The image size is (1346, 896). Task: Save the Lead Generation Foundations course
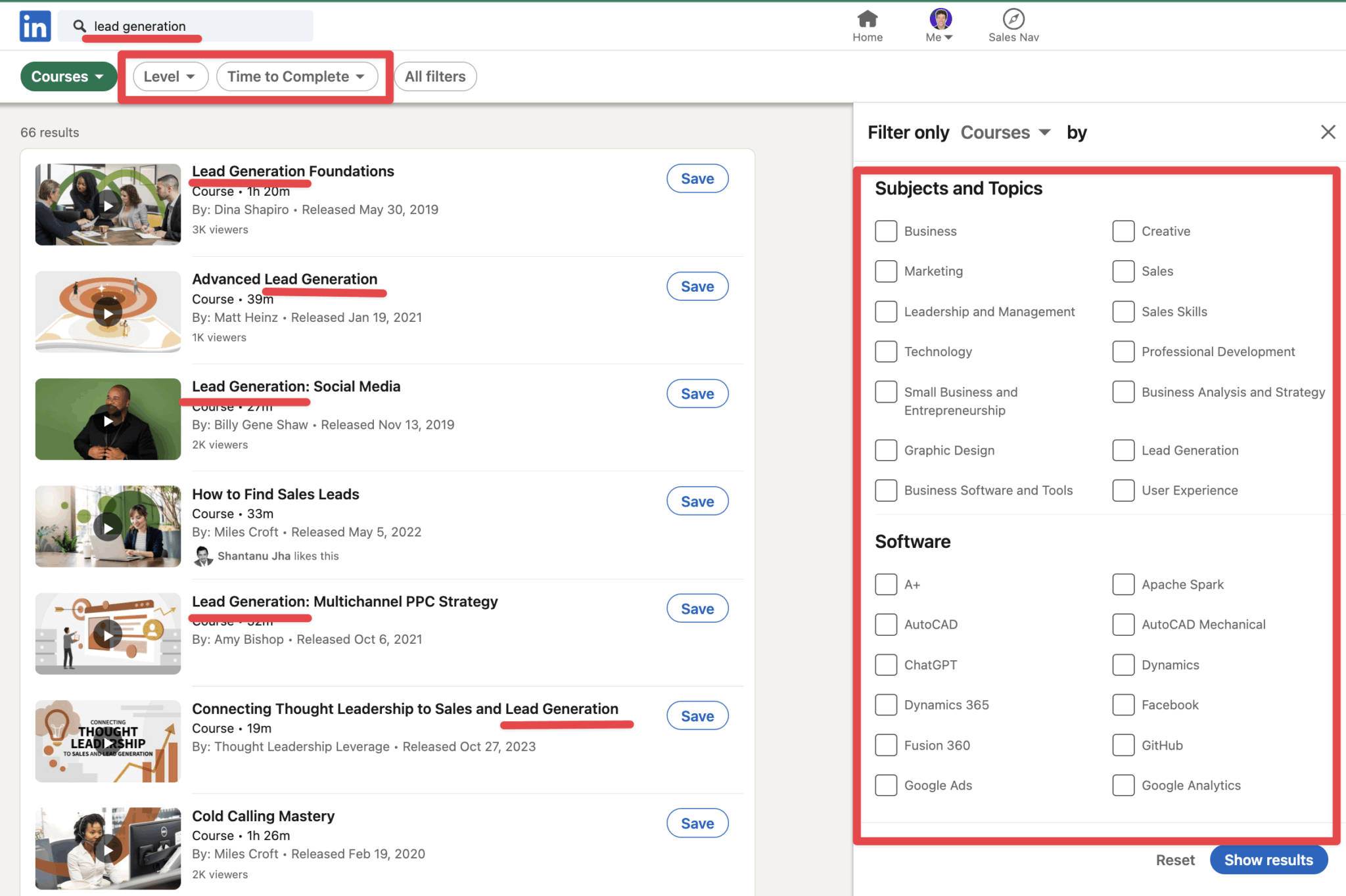697,178
